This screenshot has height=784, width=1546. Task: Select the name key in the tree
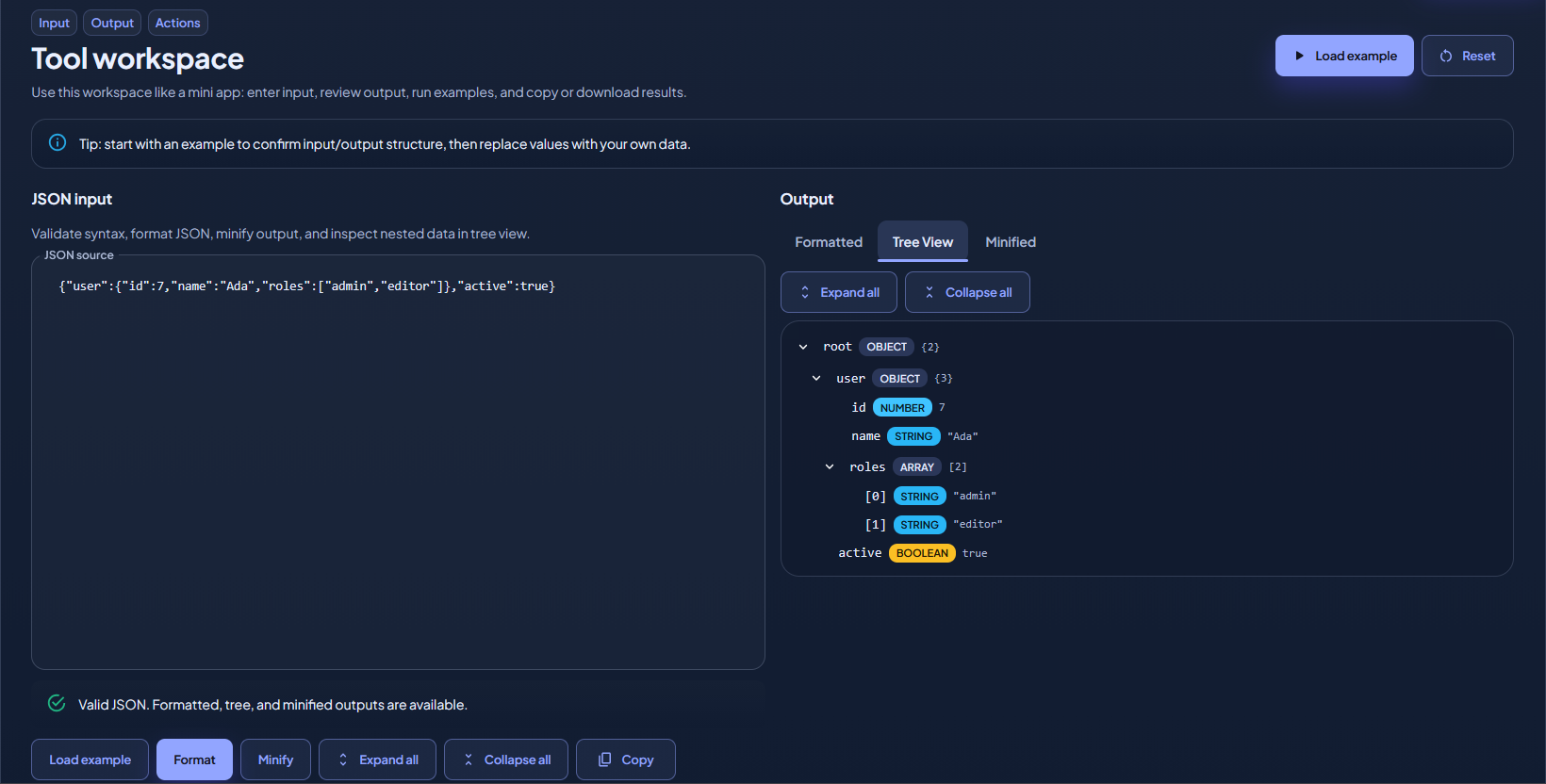tap(865, 436)
